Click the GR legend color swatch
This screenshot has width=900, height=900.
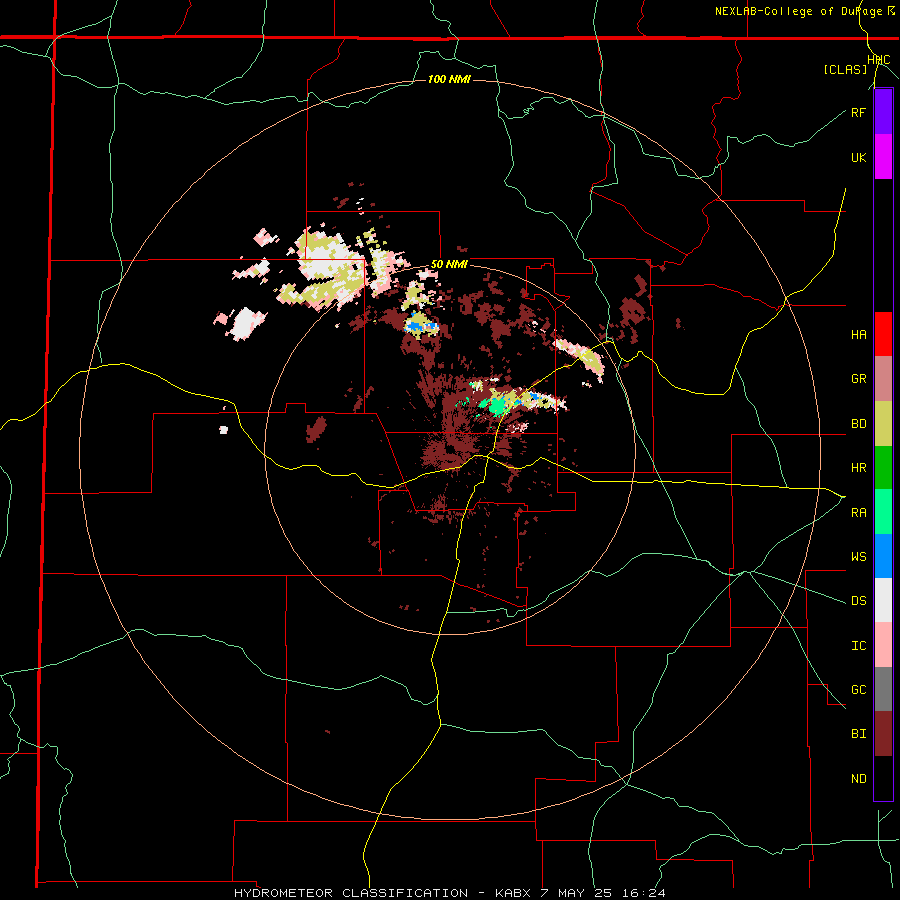coord(883,379)
